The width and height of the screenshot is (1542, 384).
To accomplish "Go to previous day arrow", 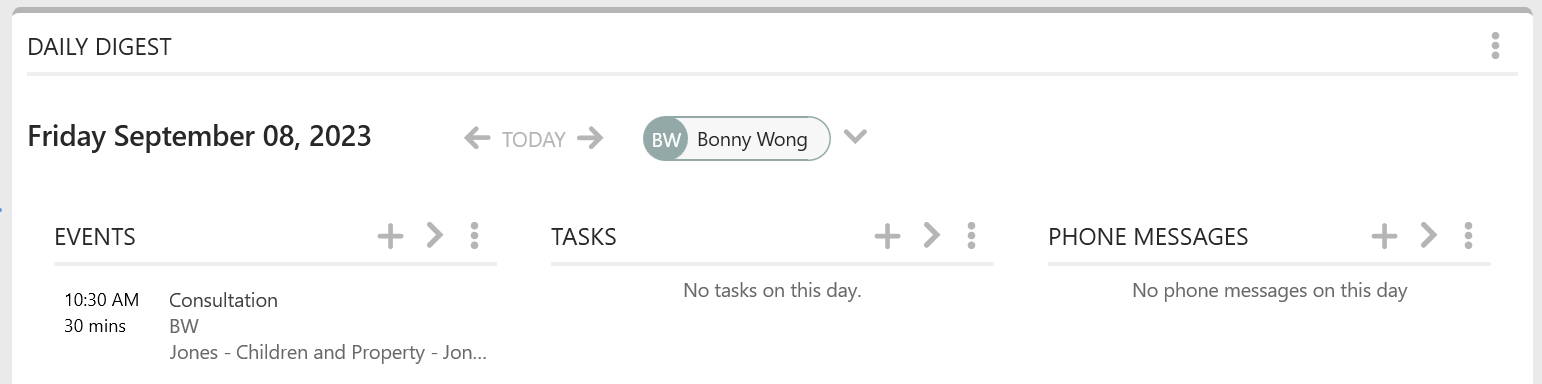I will point(477,138).
